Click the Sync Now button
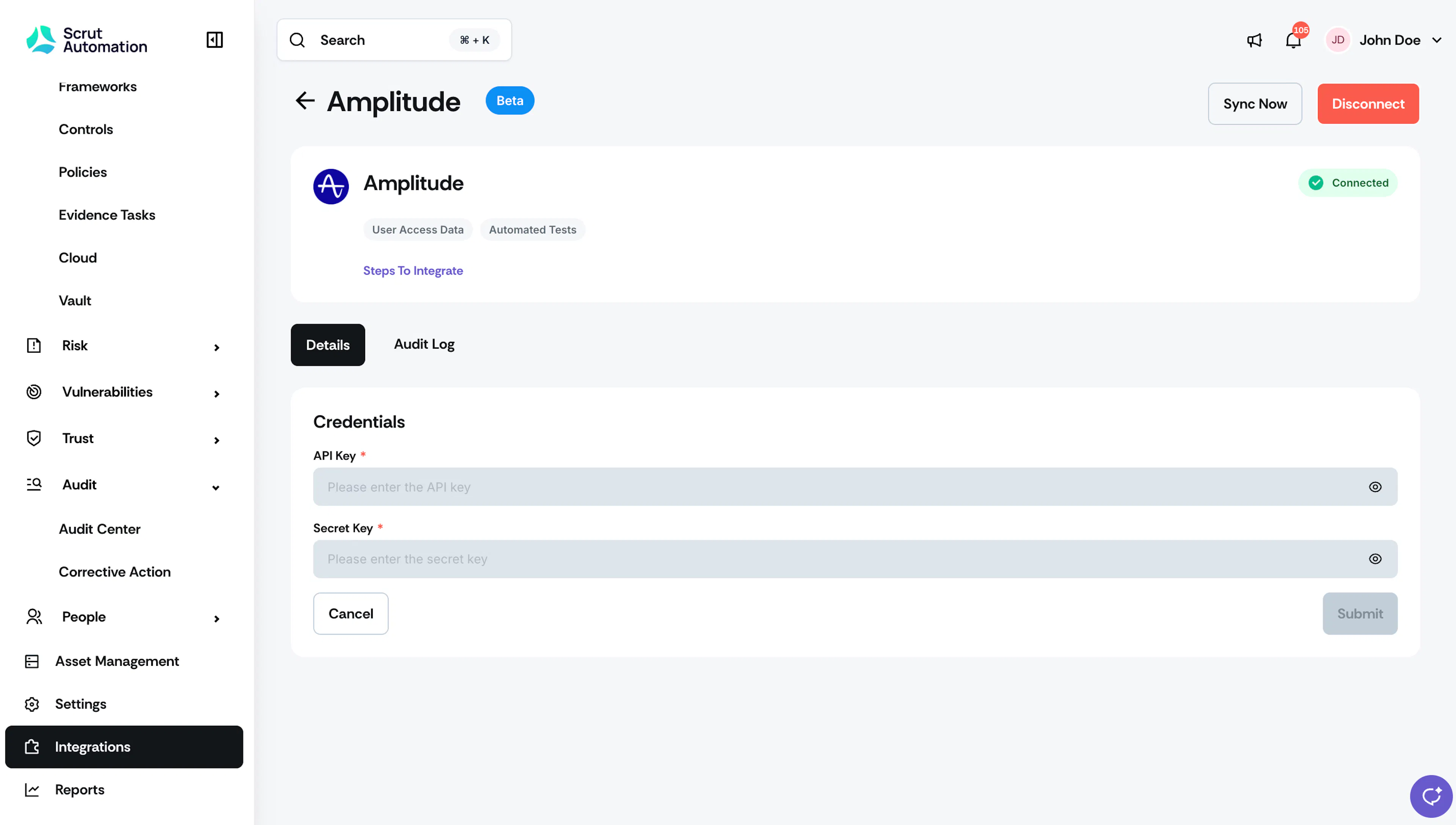 tap(1255, 104)
